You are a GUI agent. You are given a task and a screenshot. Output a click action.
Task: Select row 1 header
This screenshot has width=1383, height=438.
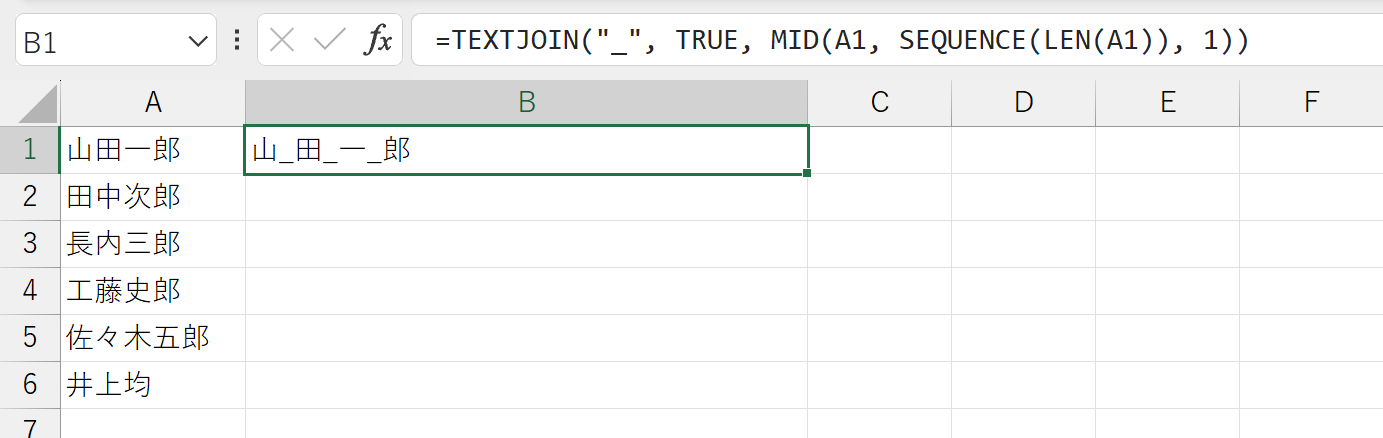point(30,150)
